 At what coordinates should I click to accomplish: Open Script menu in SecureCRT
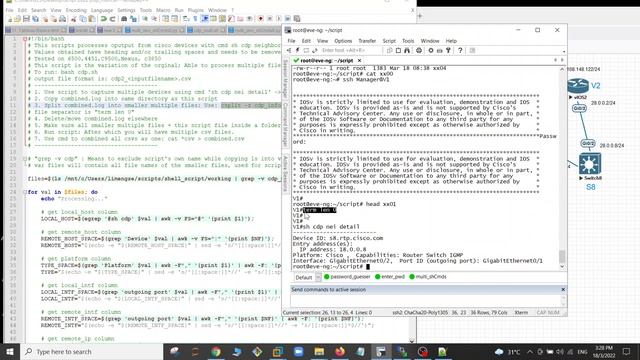[389, 41]
